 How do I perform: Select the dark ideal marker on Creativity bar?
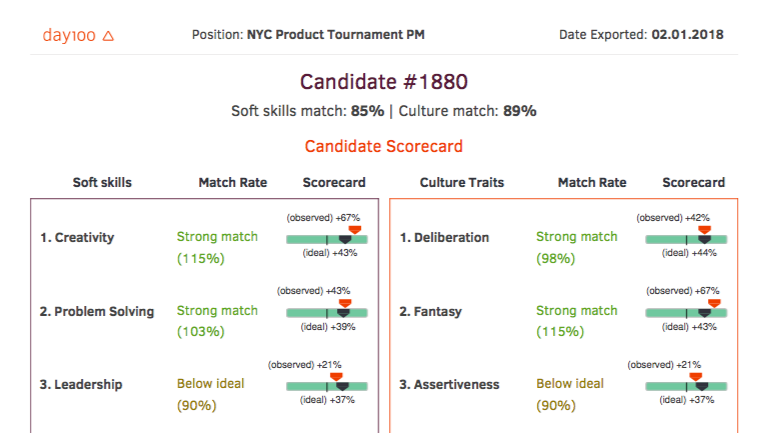345,240
